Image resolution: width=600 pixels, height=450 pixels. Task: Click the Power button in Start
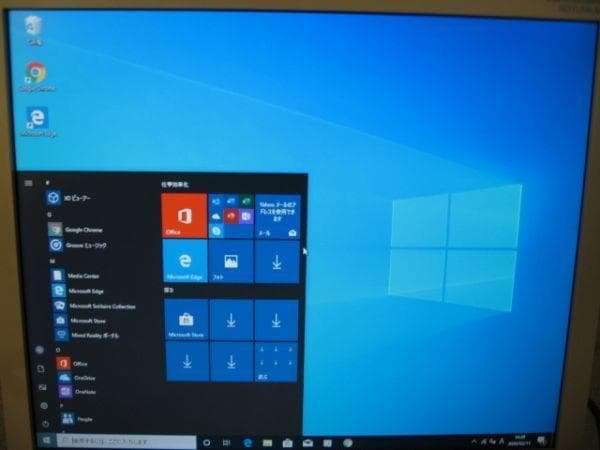(46, 424)
